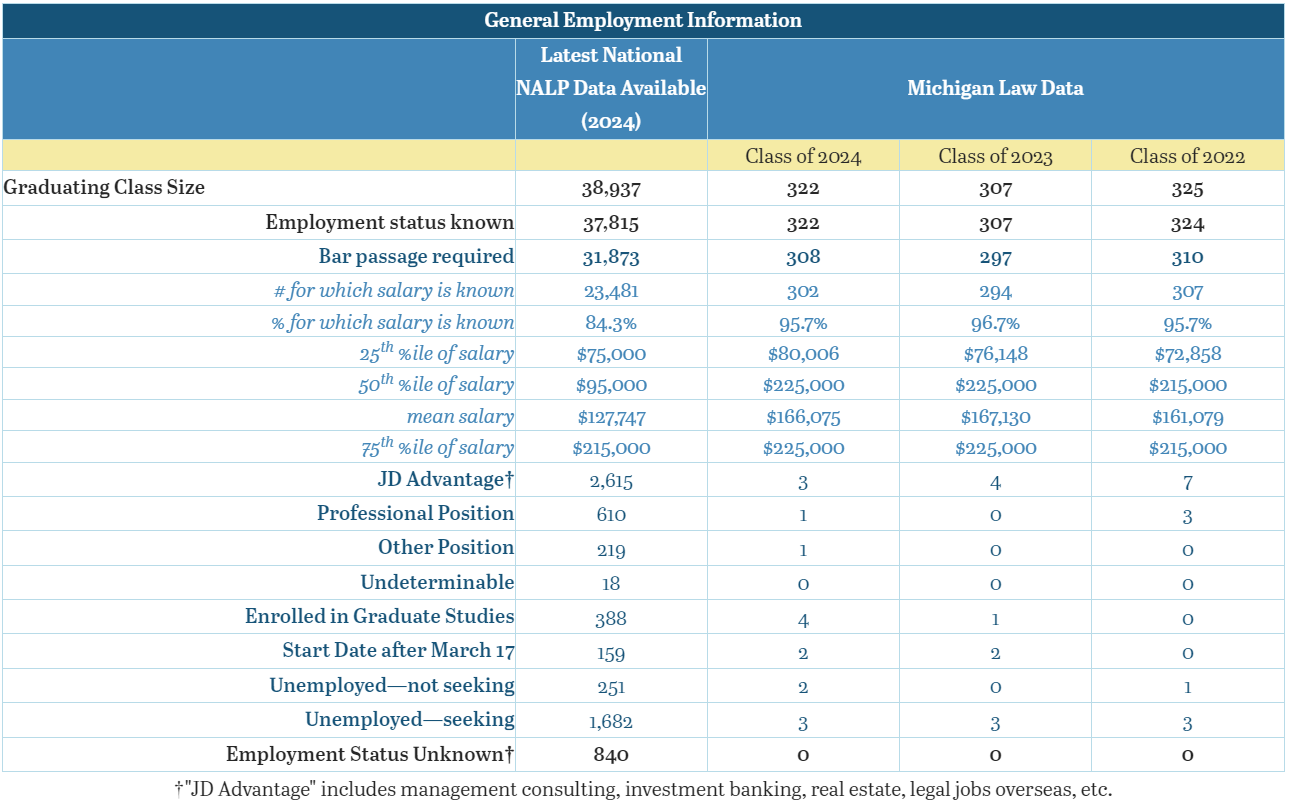Click the national late start value 159
Image resolution: width=1289 pixels, height=811 pixels.
point(611,654)
